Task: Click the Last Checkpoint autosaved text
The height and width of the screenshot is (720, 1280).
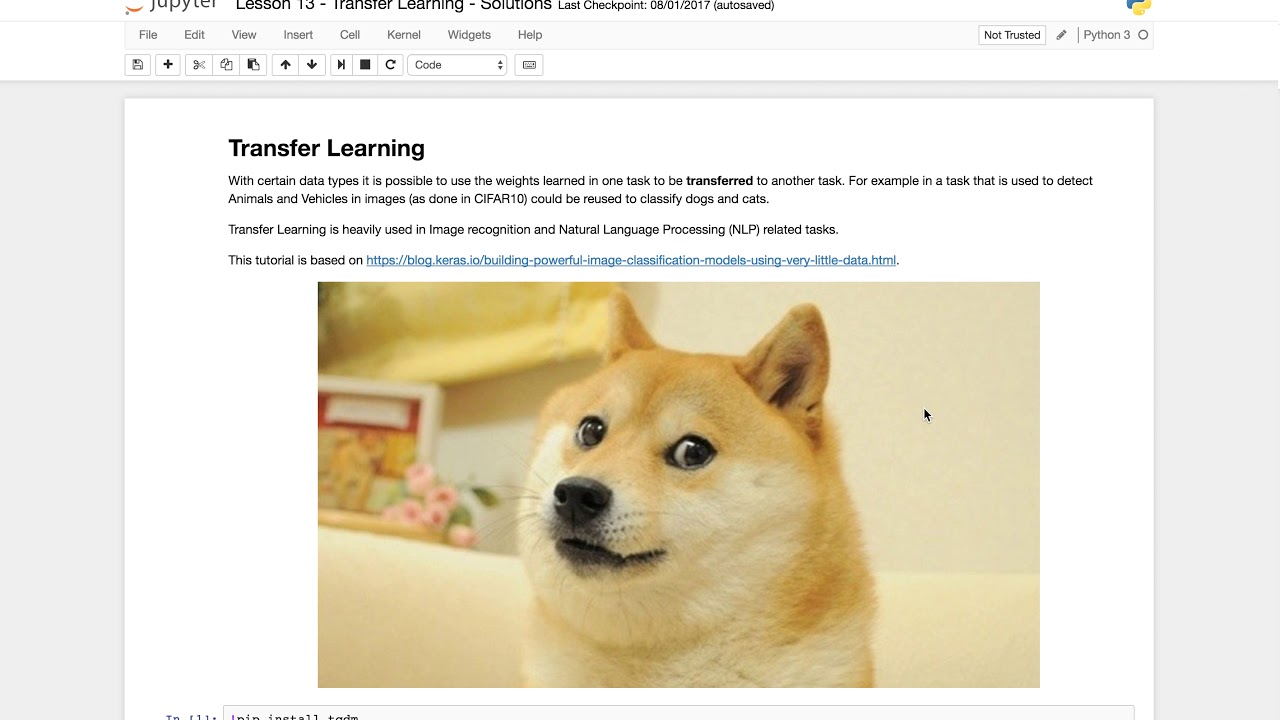Action: click(666, 6)
